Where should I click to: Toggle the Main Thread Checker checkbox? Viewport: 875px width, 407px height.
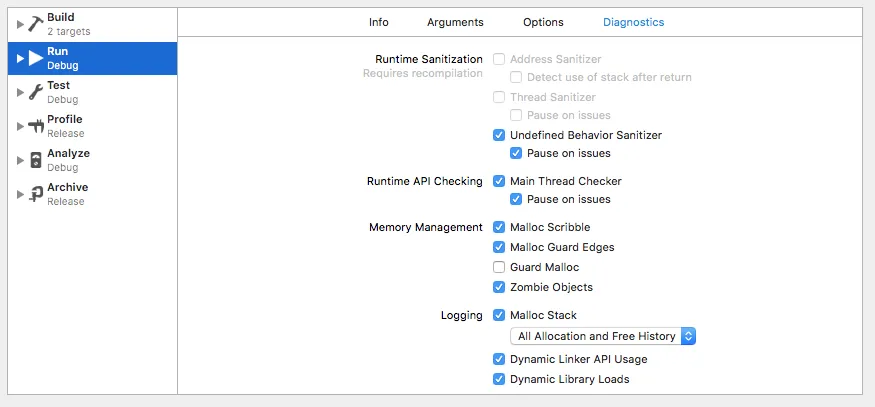click(499, 181)
